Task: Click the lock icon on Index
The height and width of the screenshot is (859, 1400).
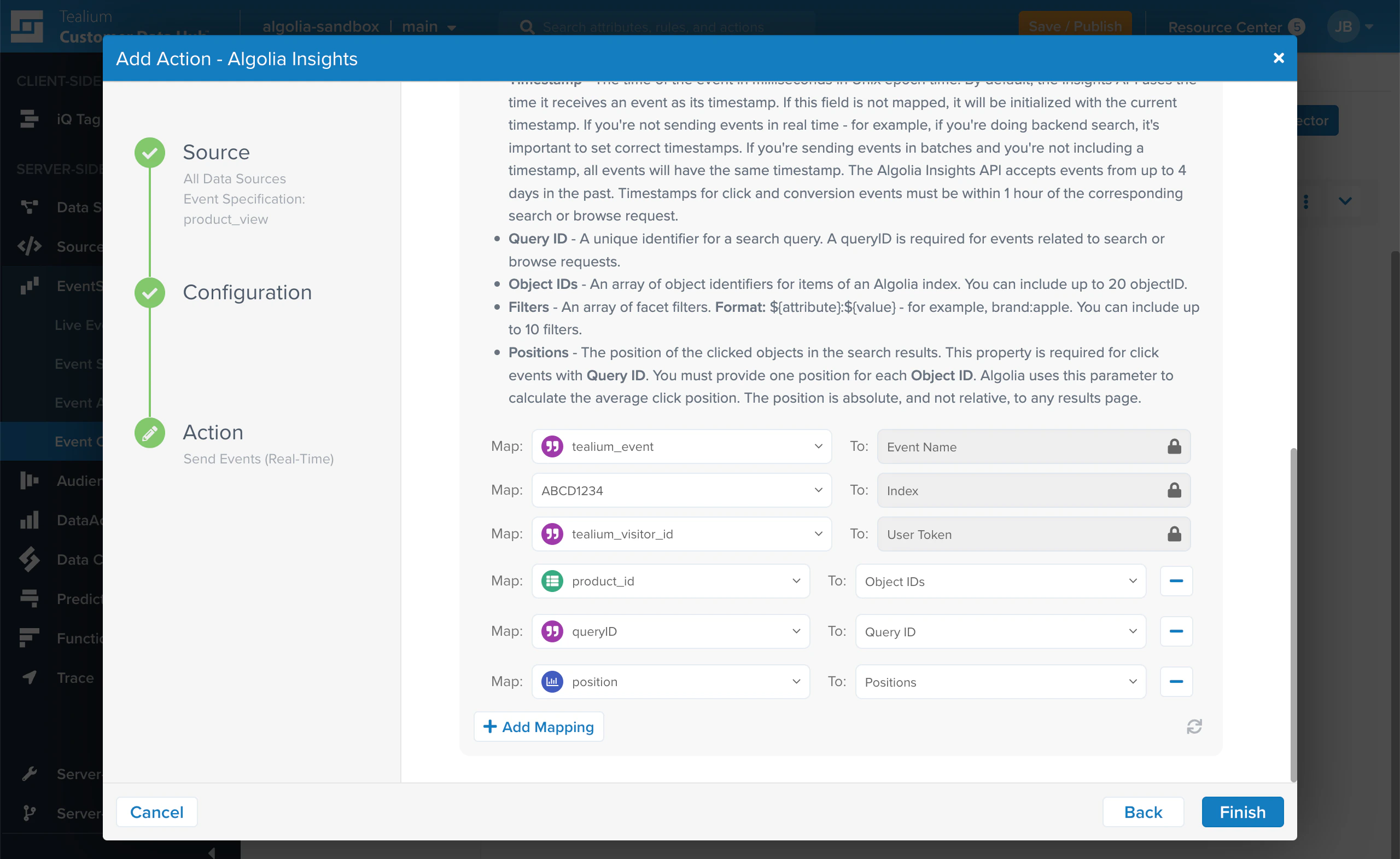Action: pos(1174,490)
